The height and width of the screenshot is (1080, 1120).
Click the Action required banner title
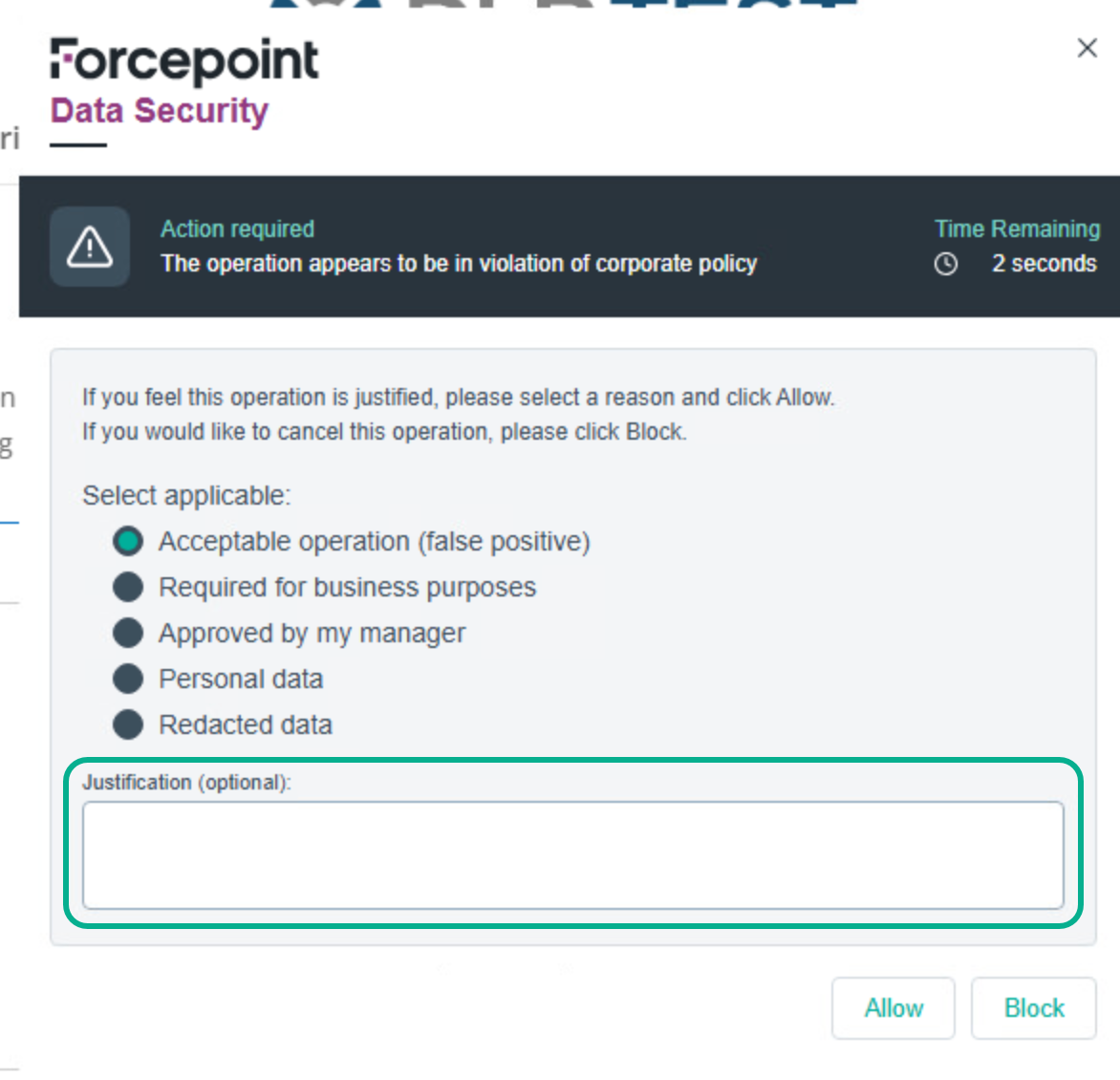pos(237,229)
